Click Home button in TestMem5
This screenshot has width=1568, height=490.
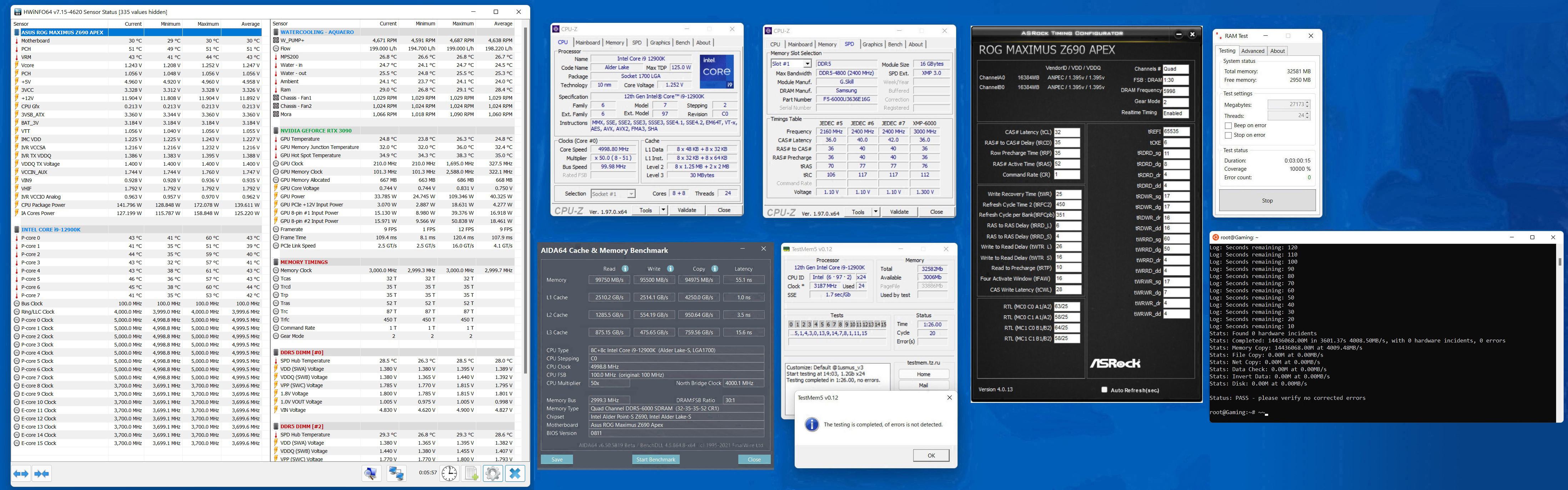(x=923, y=374)
